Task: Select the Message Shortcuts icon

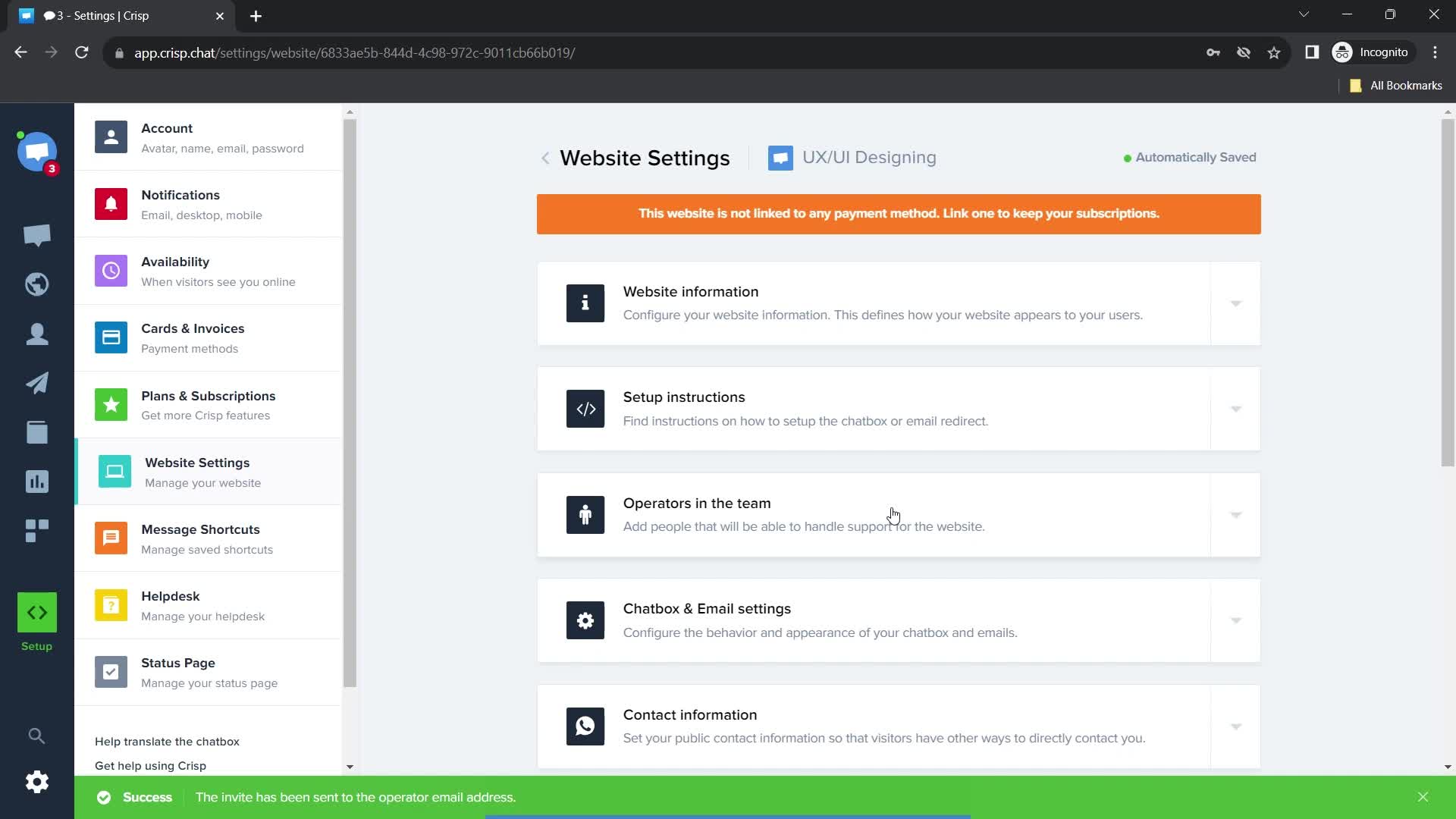Action: click(x=111, y=538)
